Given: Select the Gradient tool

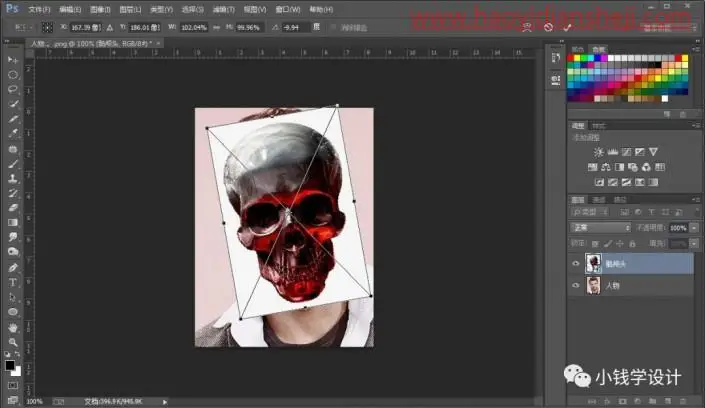Looking at the screenshot, I should tap(13, 222).
